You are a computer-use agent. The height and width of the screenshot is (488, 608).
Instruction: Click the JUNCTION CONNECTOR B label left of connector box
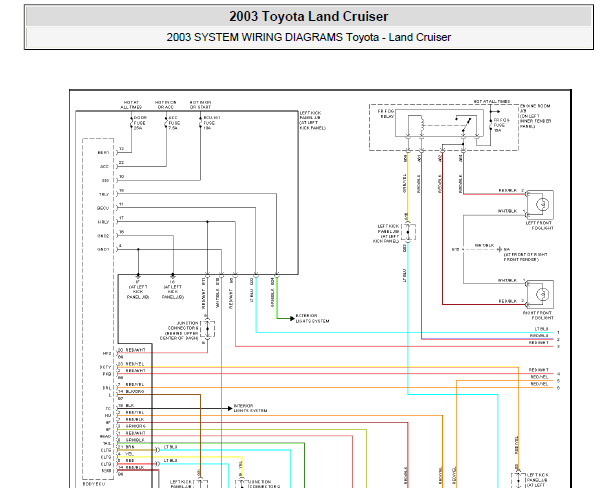pyautogui.click(x=179, y=331)
